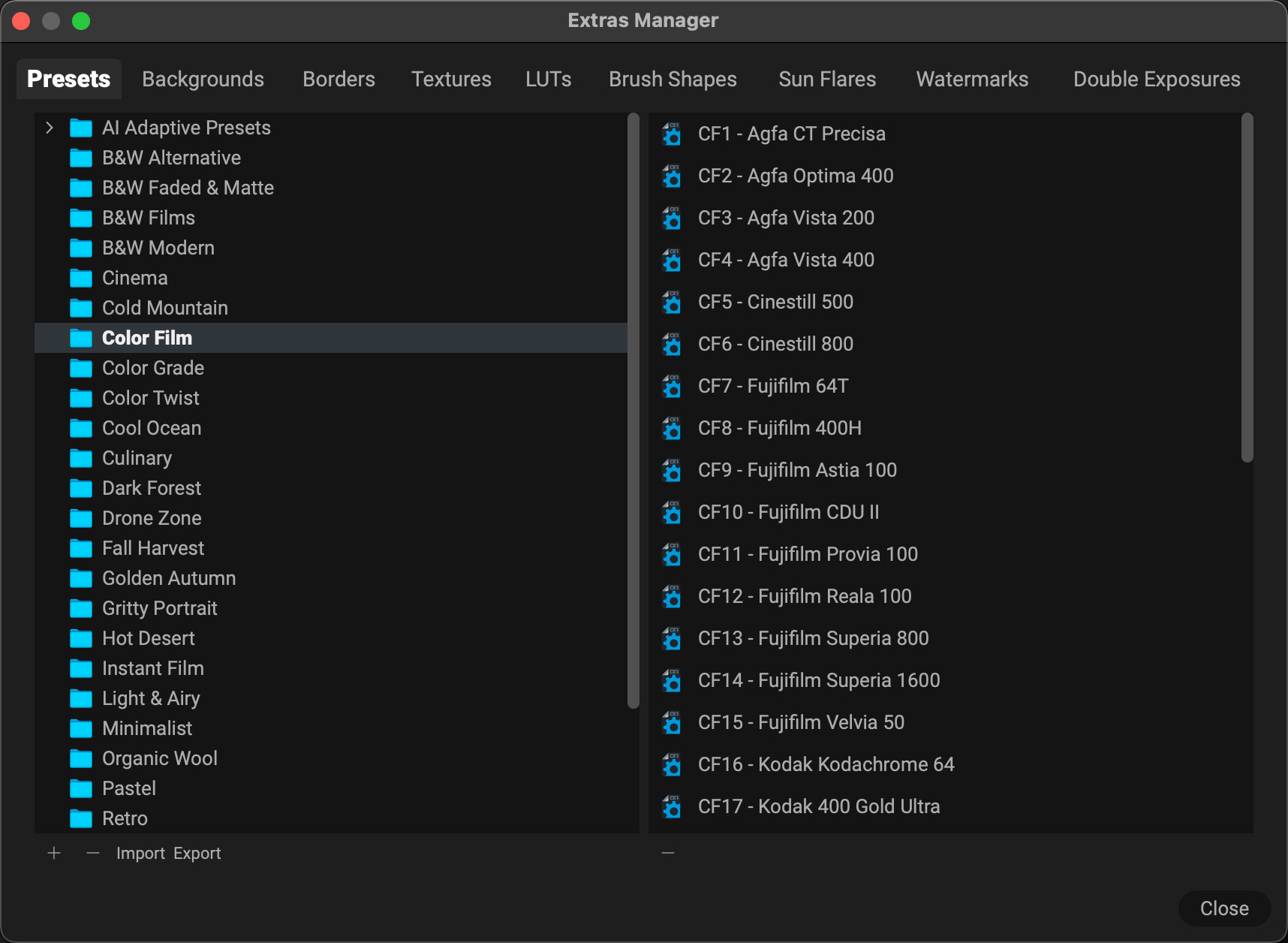Click the Import button
Image resolution: width=1288 pixels, height=943 pixels.
(x=140, y=853)
